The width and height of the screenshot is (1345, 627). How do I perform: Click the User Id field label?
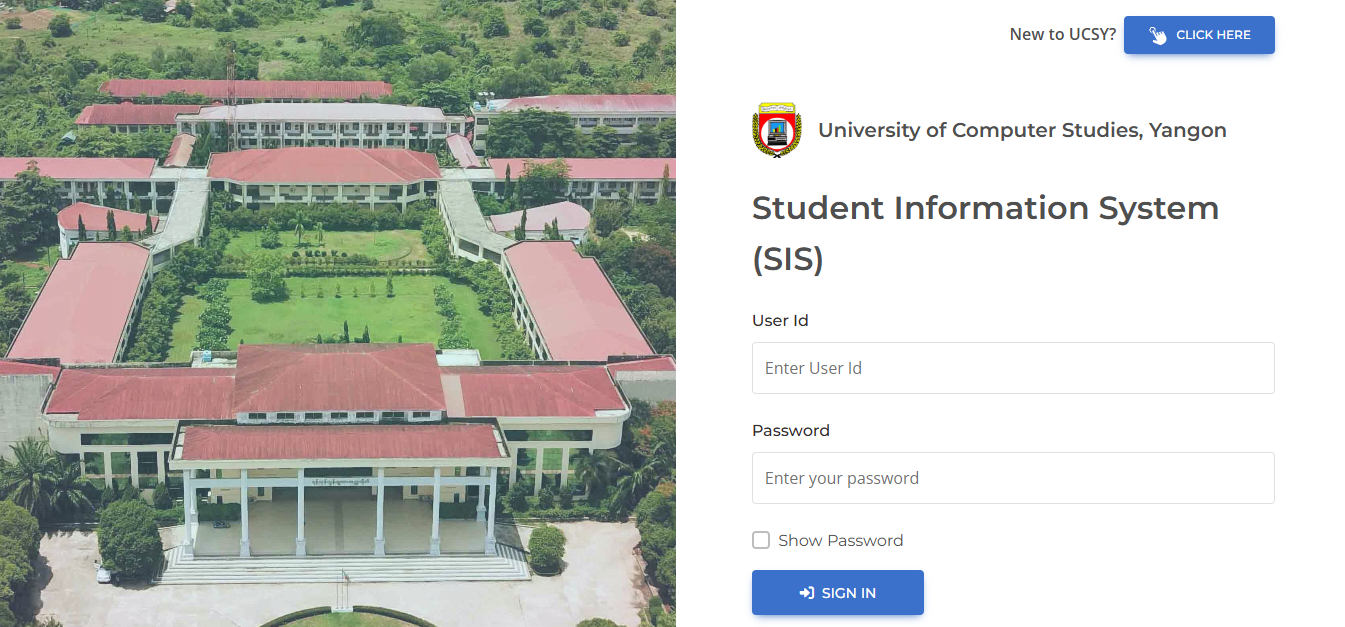click(780, 321)
